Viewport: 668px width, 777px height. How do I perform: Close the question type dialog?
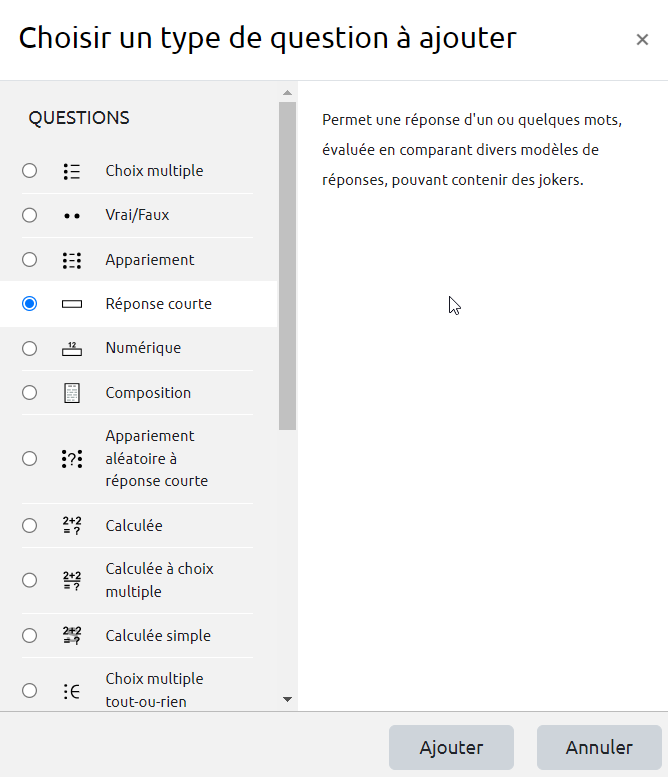[642, 40]
